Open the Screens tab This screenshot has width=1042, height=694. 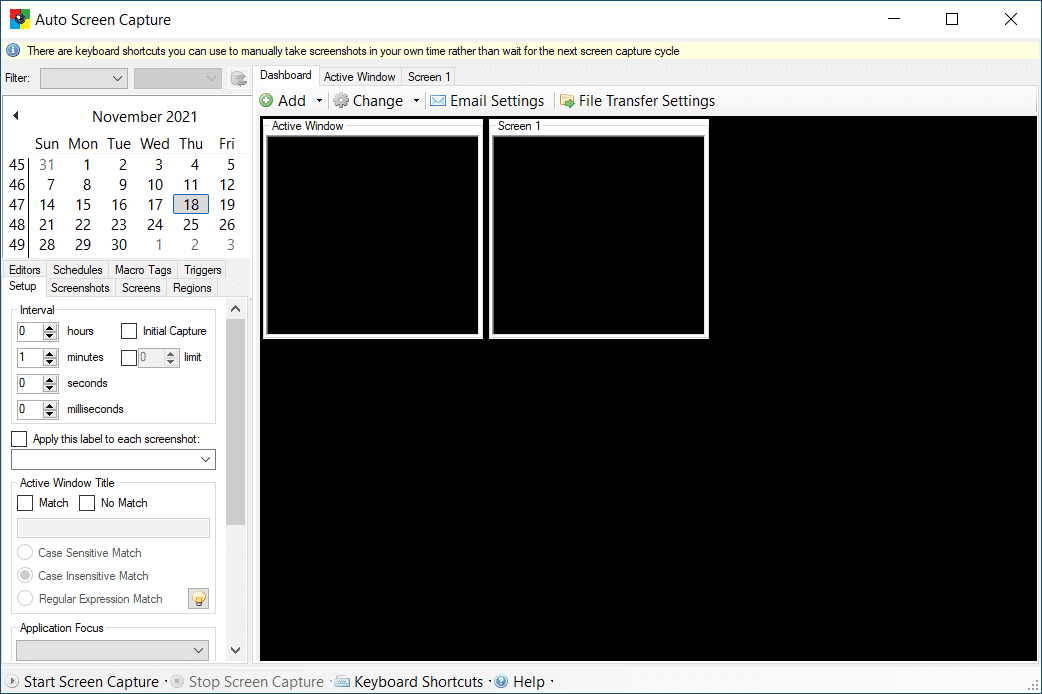[x=141, y=288]
